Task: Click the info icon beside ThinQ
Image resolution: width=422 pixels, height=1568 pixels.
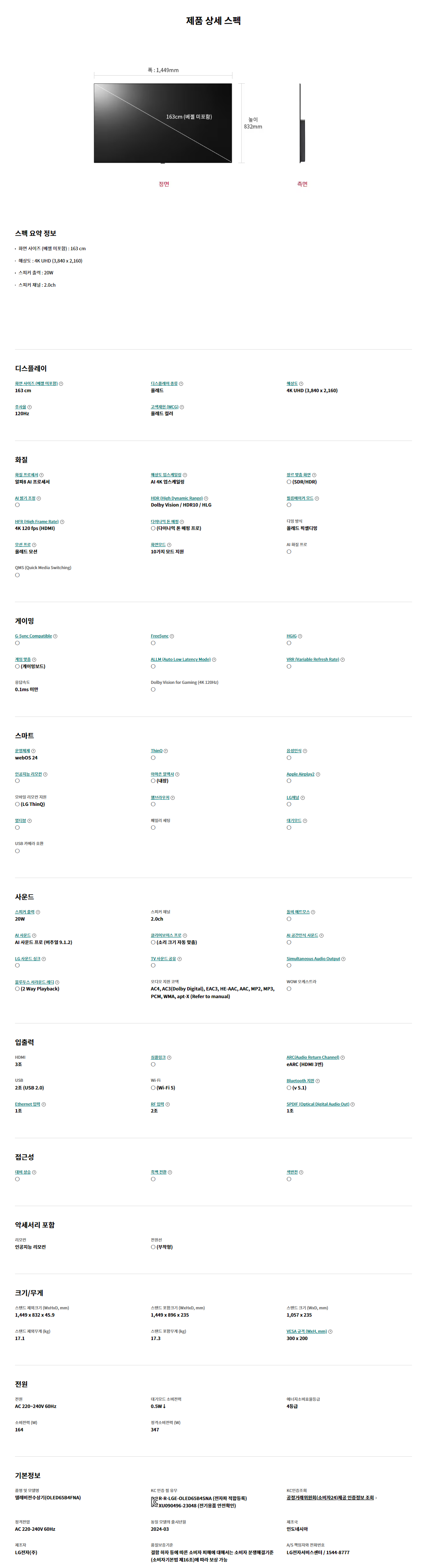Action: click(x=166, y=751)
